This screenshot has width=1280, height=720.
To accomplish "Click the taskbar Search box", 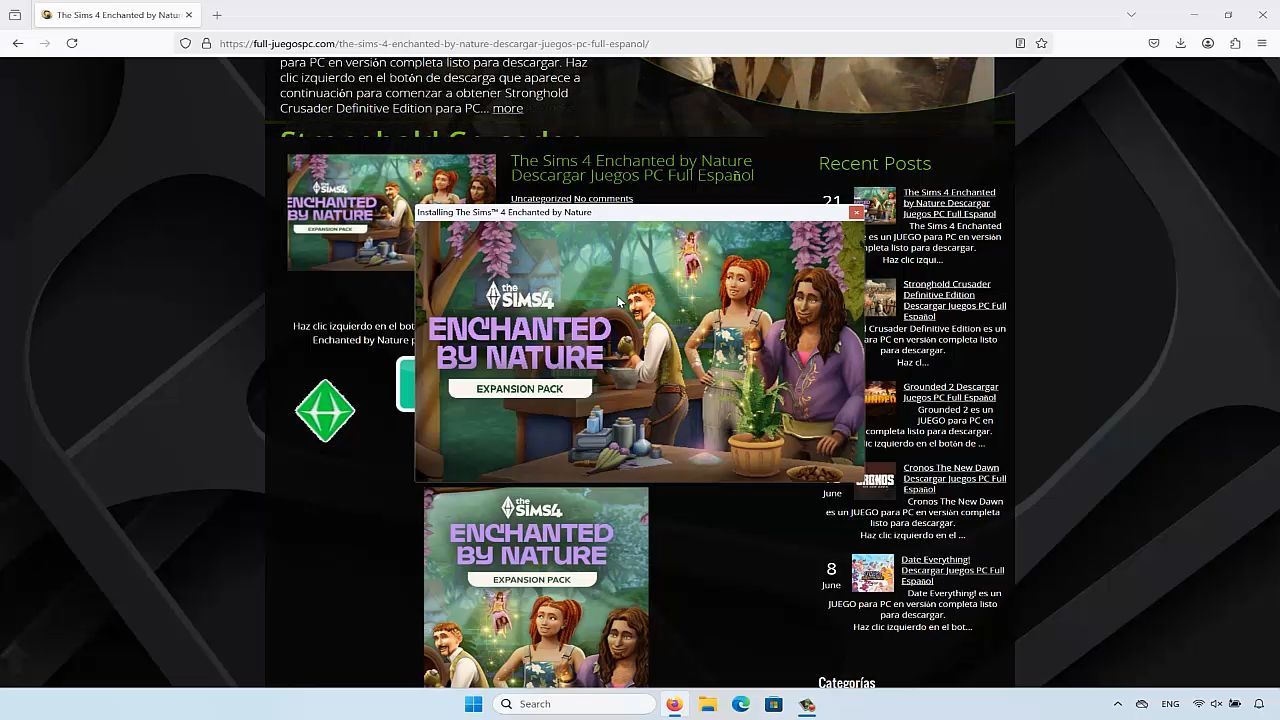I will (x=574, y=704).
